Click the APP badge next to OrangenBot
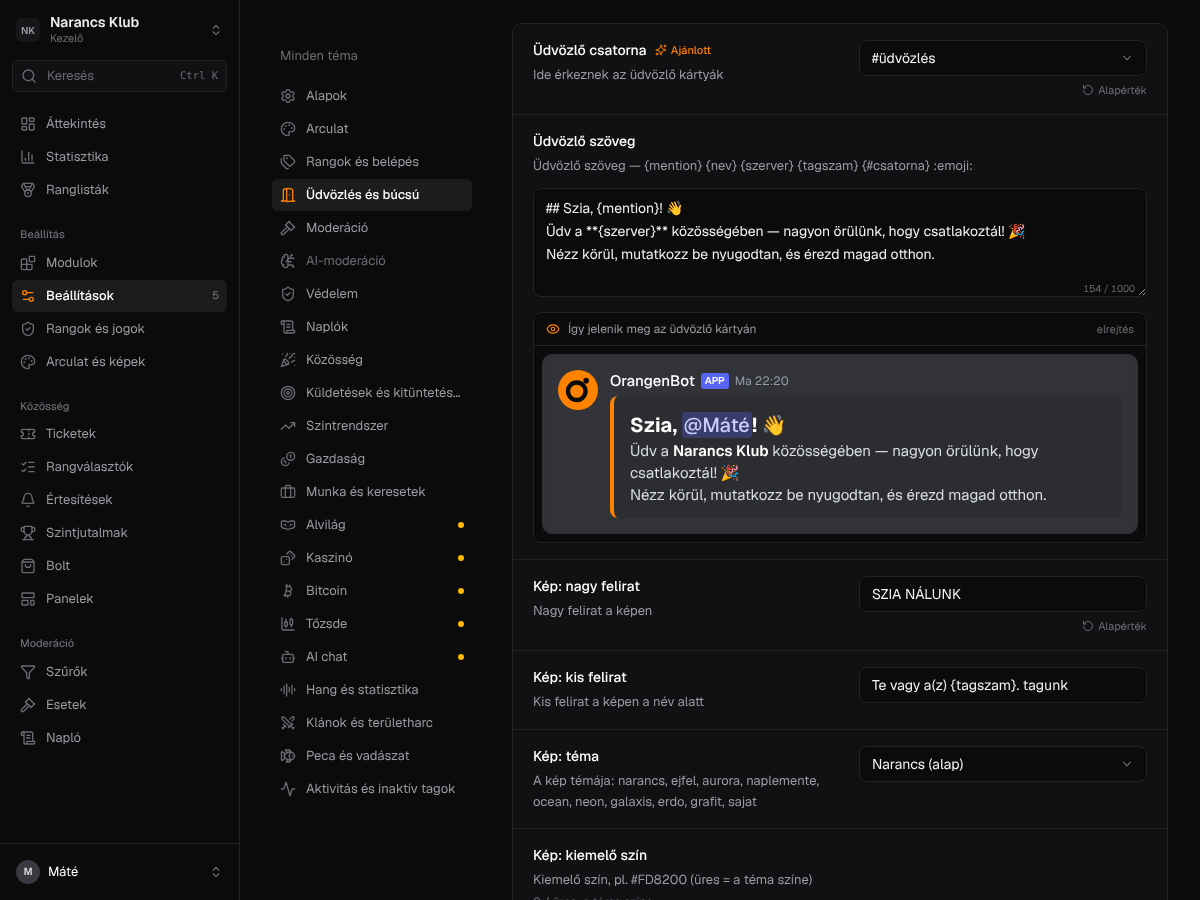Image resolution: width=1200 pixels, height=900 pixels. pyautogui.click(x=715, y=381)
